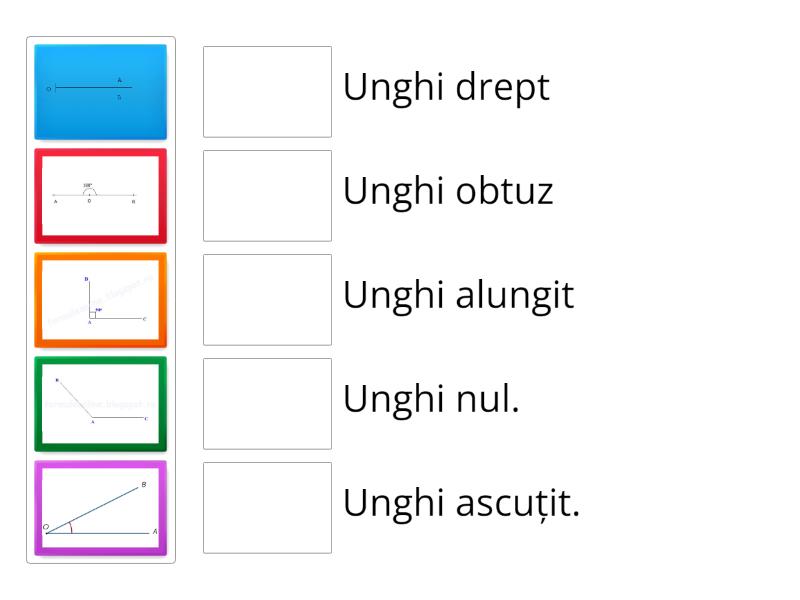Click the Unghi drept text label
The height and width of the screenshot is (600, 800).
[x=446, y=88]
